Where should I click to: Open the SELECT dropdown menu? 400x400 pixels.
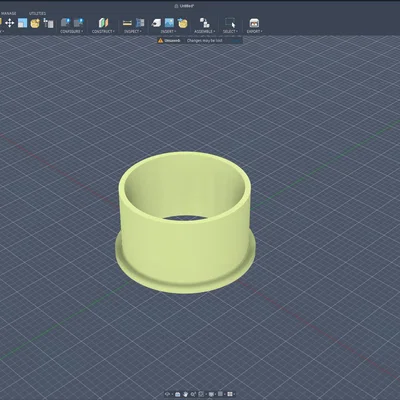[230, 32]
